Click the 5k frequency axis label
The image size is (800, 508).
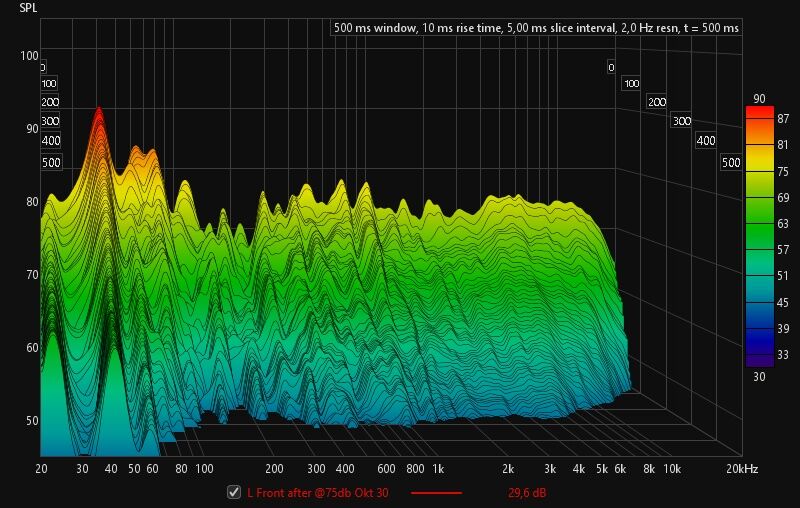coord(602,469)
